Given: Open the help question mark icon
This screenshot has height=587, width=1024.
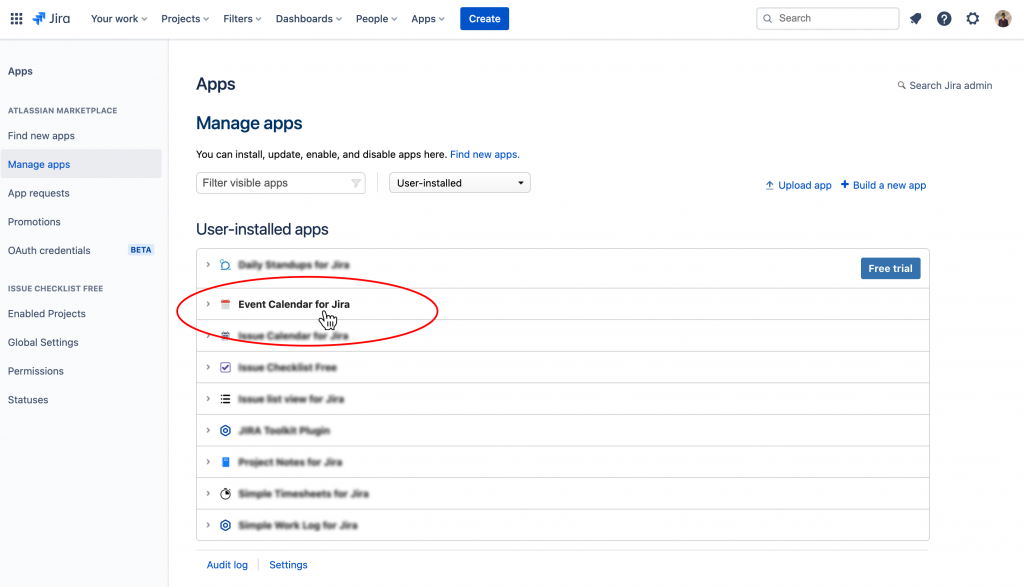Looking at the screenshot, I should 944,18.
